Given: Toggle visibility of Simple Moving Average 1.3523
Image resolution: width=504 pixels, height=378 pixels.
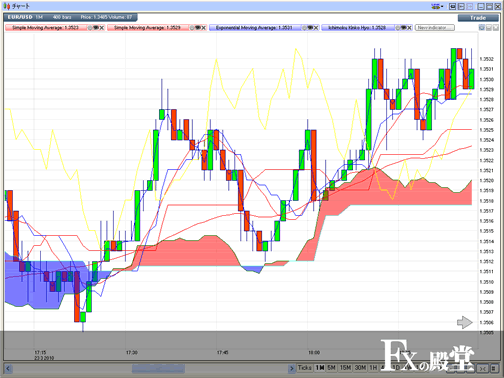Looking at the screenshot, I should point(96,28).
